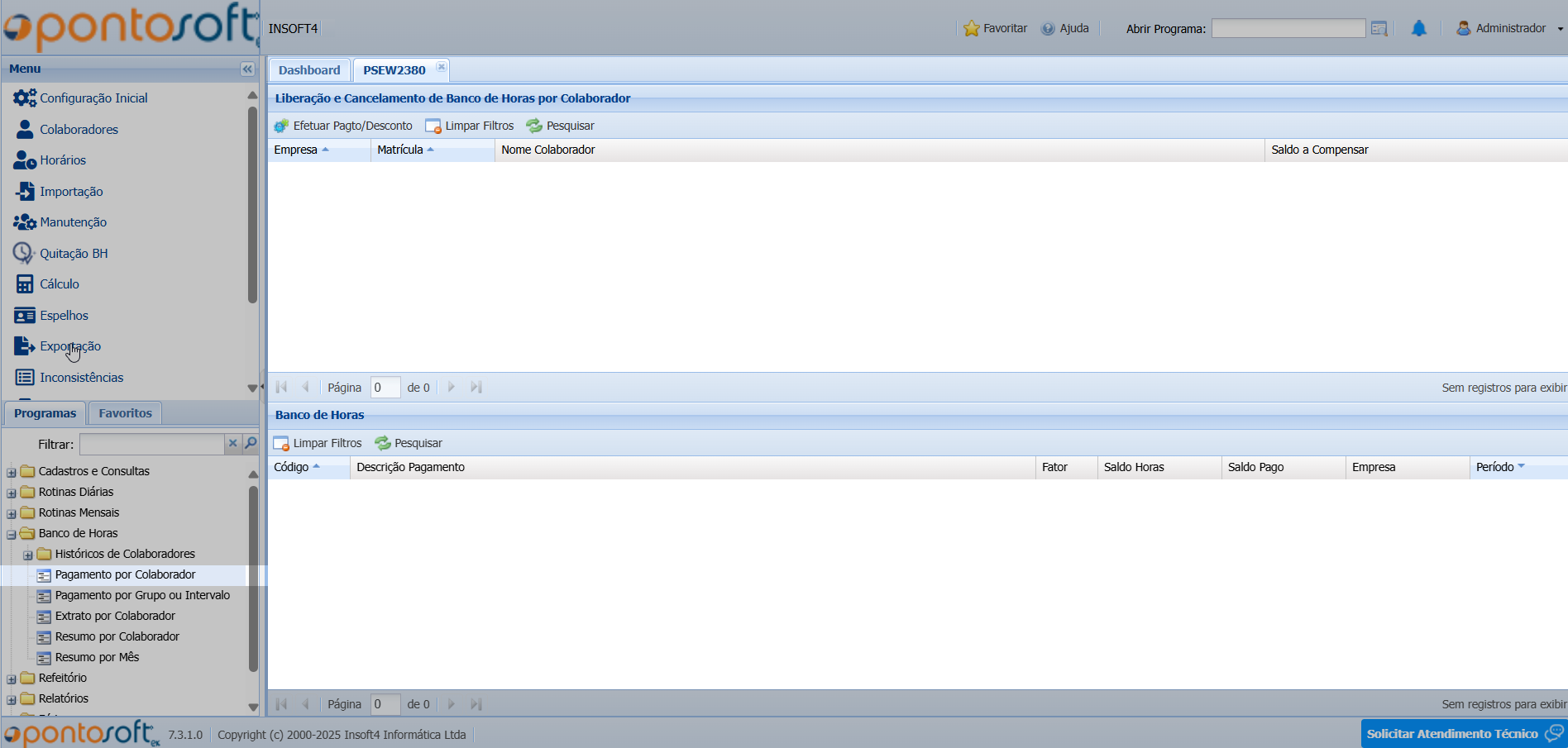Click the Abrir Programa input field
The image size is (1568, 748).
tap(1288, 29)
